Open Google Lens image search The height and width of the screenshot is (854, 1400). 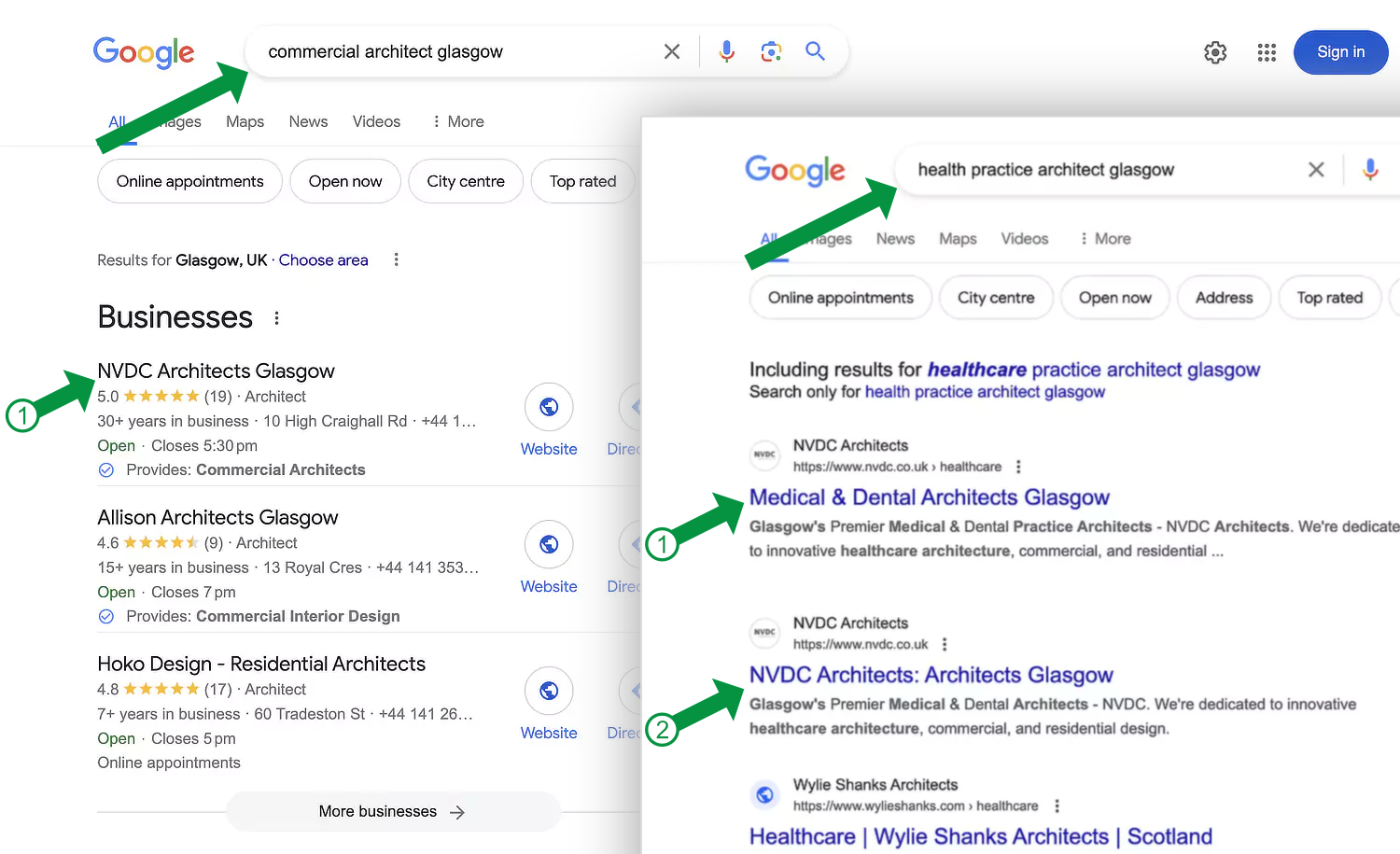(x=771, y=51)
